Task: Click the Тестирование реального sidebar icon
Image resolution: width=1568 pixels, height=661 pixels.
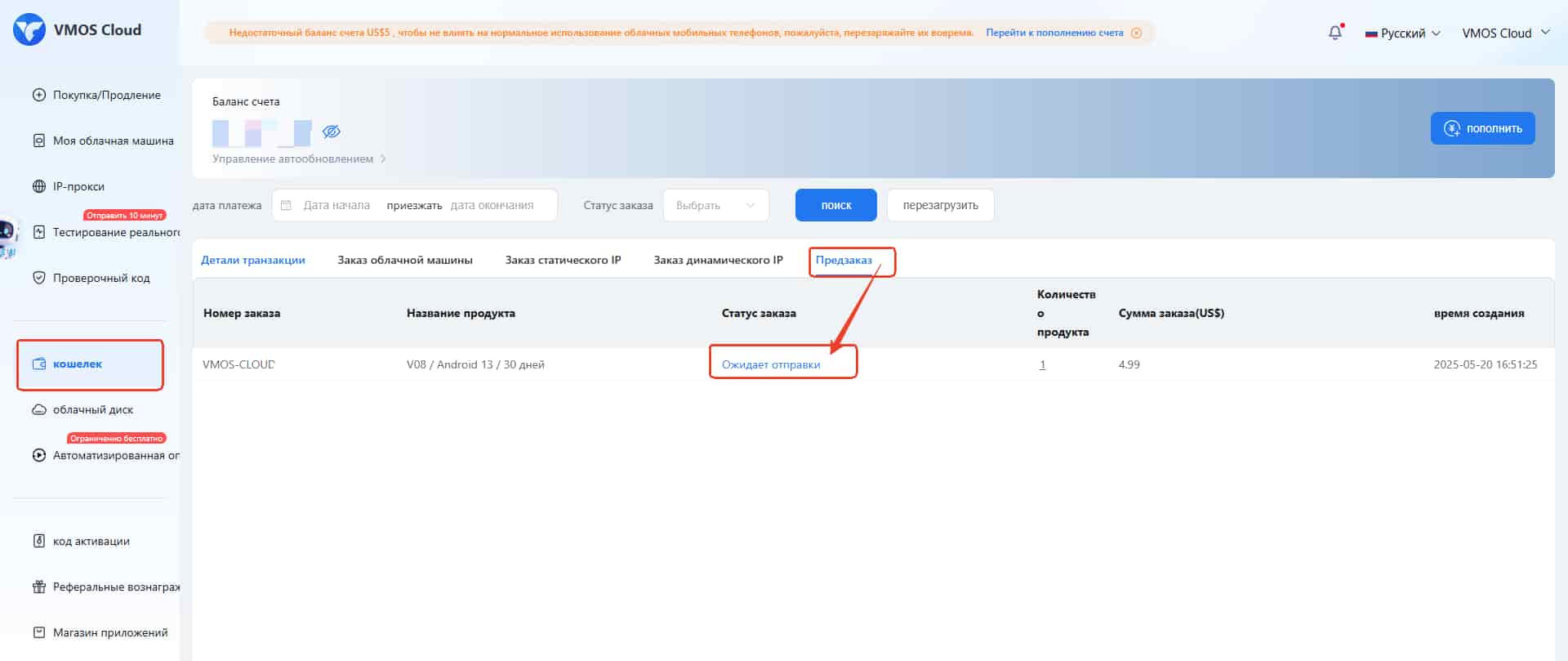Action: [38, 232]
